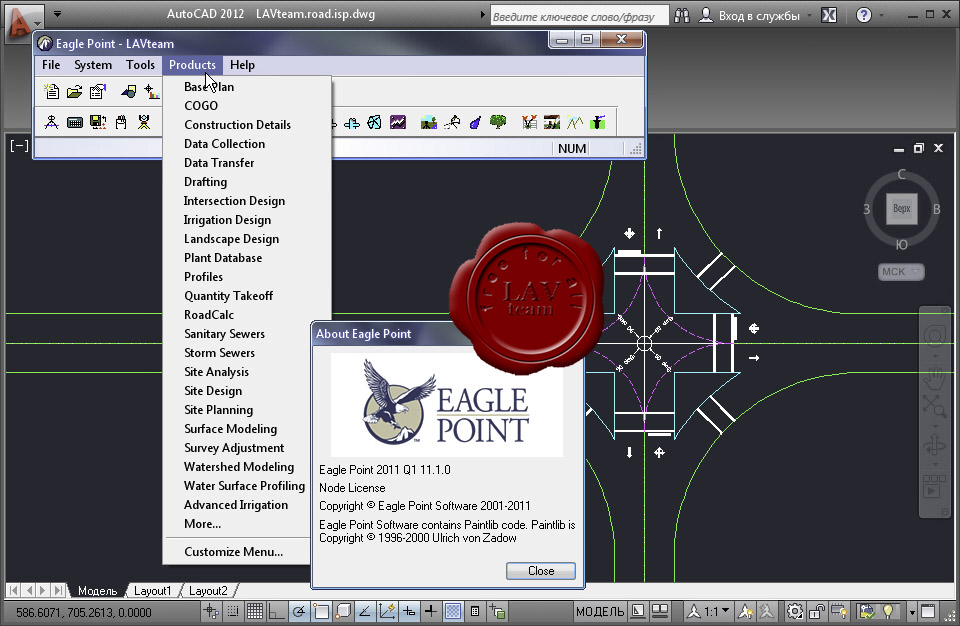Open ShowMotion from the navigation bar
Viewport: 960px width, 626px height.
tap(934, 486)
